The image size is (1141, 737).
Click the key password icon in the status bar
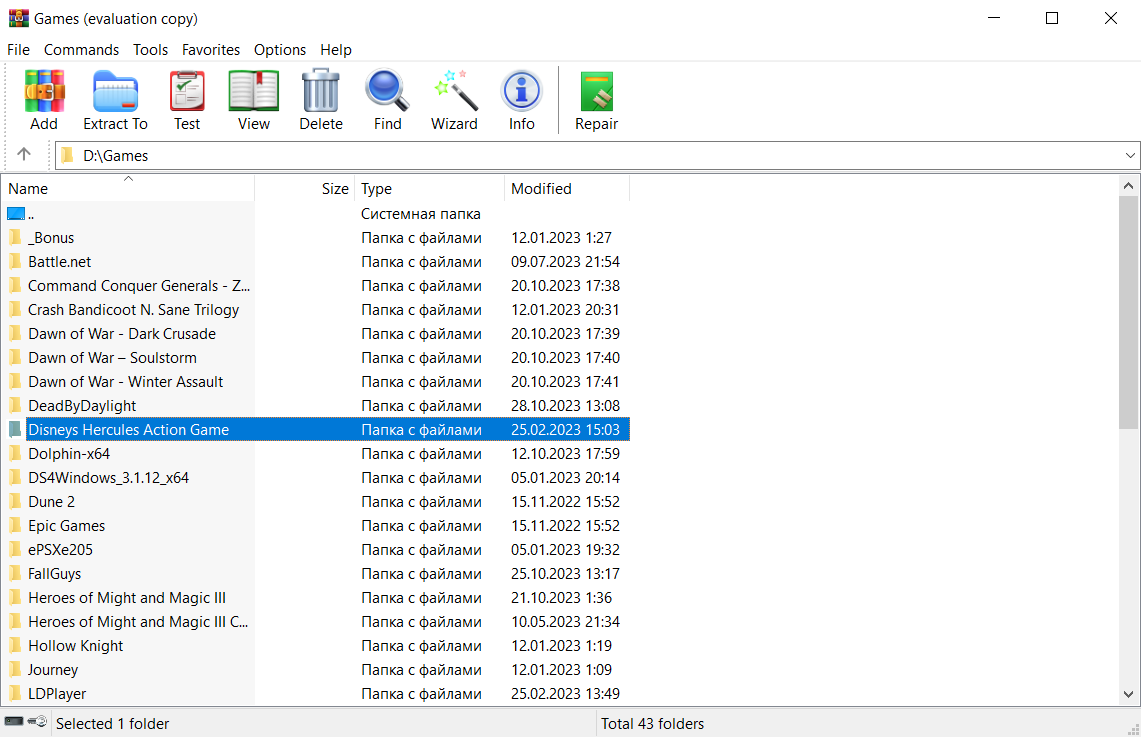click(37, 722)
